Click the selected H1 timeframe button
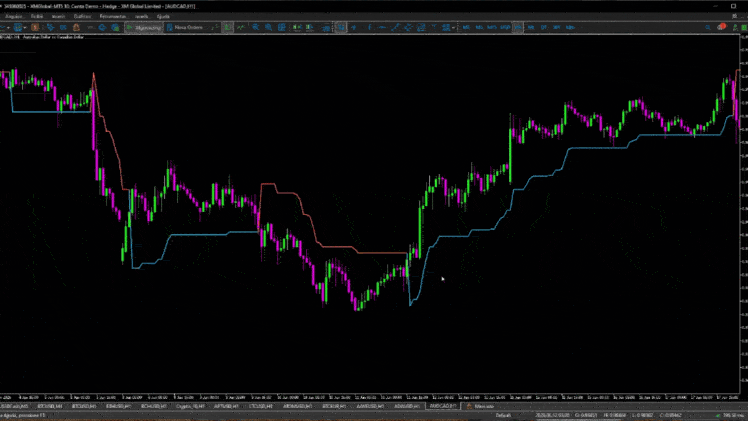748x421 pixels. click(x=518, y=27)
